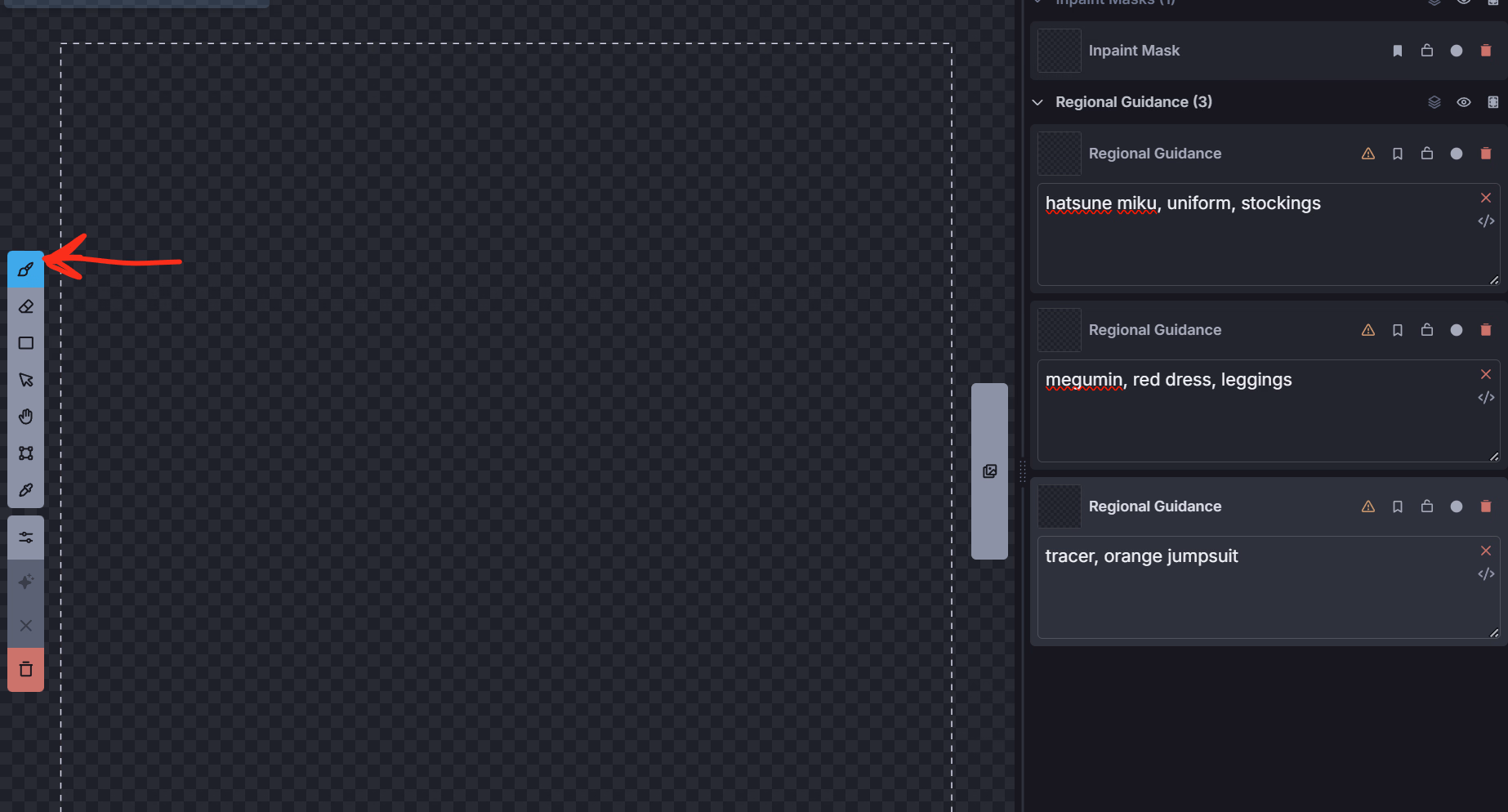Click Regional Guidance title above megumin prompt
The image size is (1508, 812).
tap(1155, 330)
